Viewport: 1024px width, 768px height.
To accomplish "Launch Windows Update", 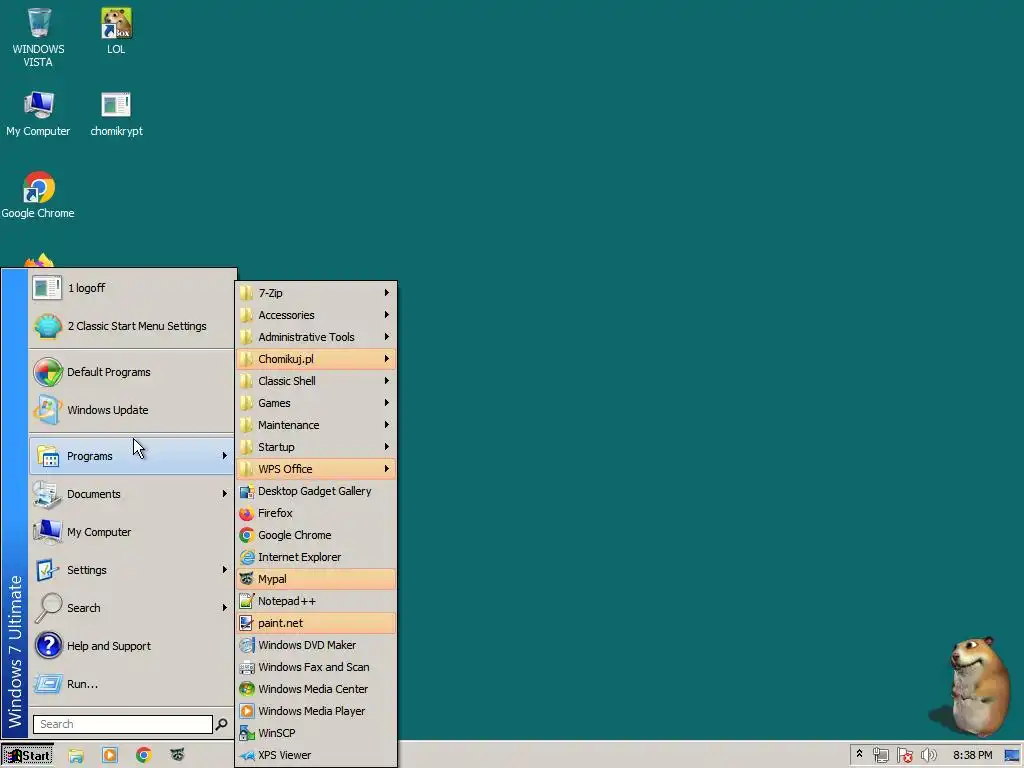I will pyautogui.click(x=131, y=410).
